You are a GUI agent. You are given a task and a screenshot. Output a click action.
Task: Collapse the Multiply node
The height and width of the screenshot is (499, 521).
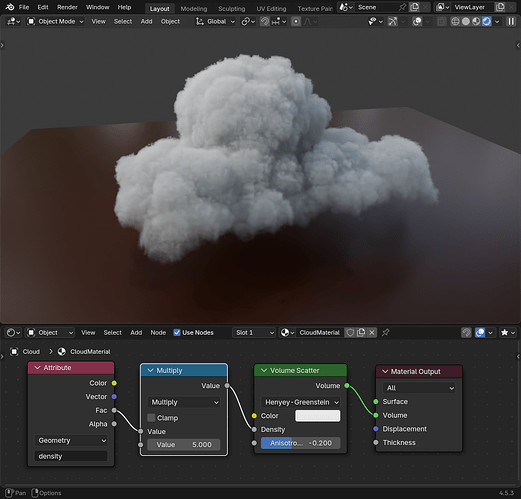150,370
